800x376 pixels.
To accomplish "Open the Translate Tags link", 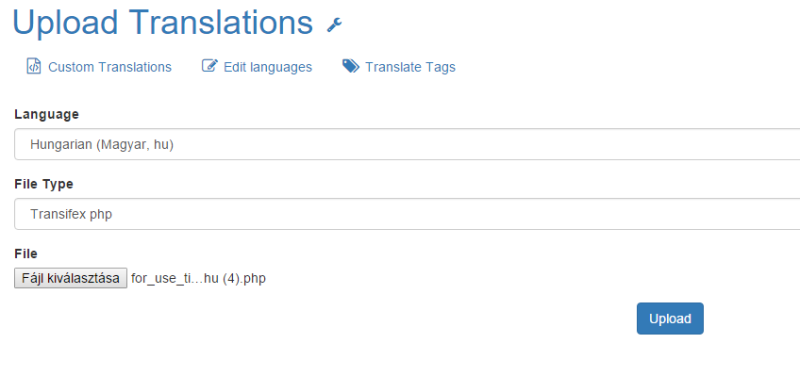I will click(x=410, y=67).
